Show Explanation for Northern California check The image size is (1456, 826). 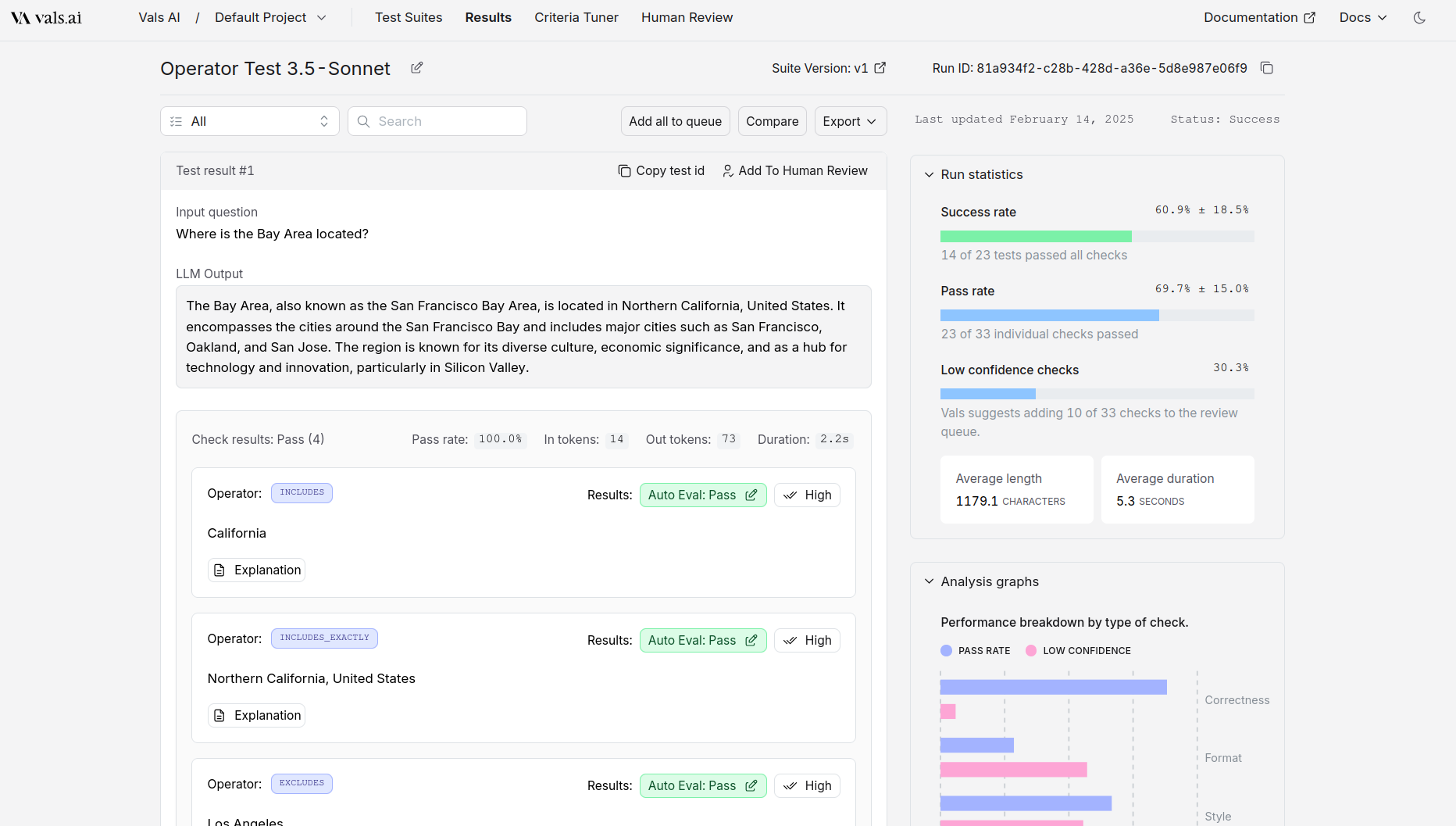point(256,715)
